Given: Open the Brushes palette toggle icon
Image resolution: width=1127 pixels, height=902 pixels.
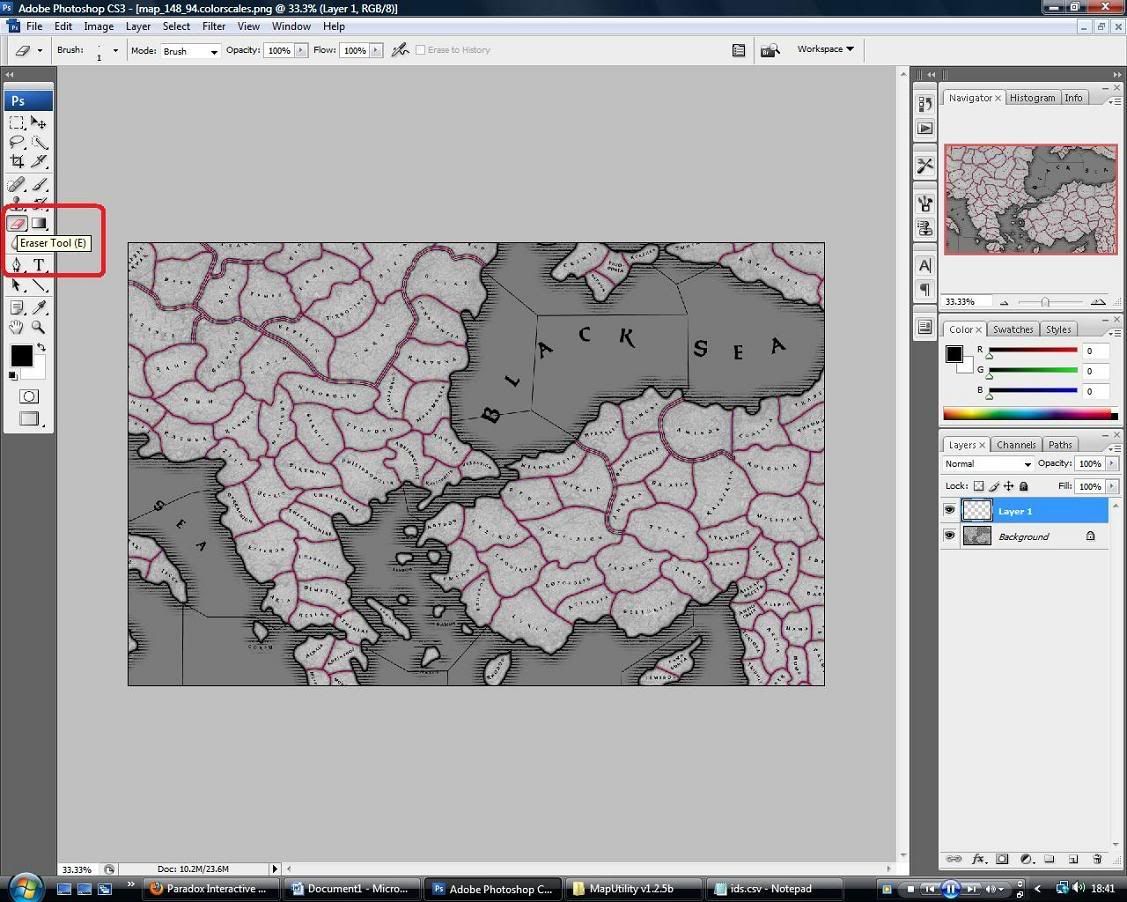Looking at the screenshot, I should click(x=738, y=50).
